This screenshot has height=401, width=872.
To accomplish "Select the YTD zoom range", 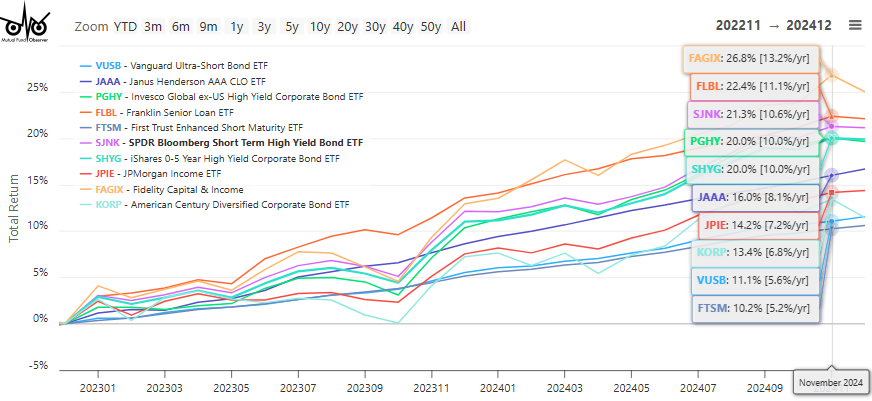I will 126,26.
